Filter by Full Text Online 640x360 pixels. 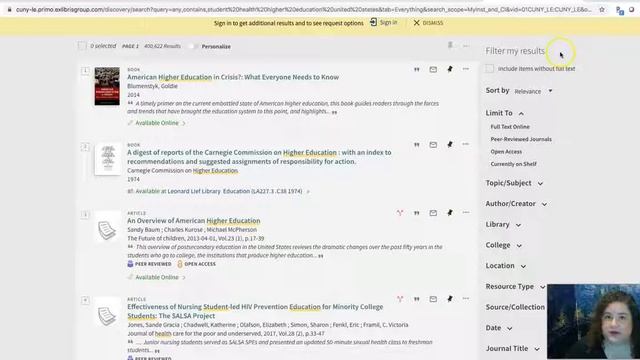(x=510, y=127)
